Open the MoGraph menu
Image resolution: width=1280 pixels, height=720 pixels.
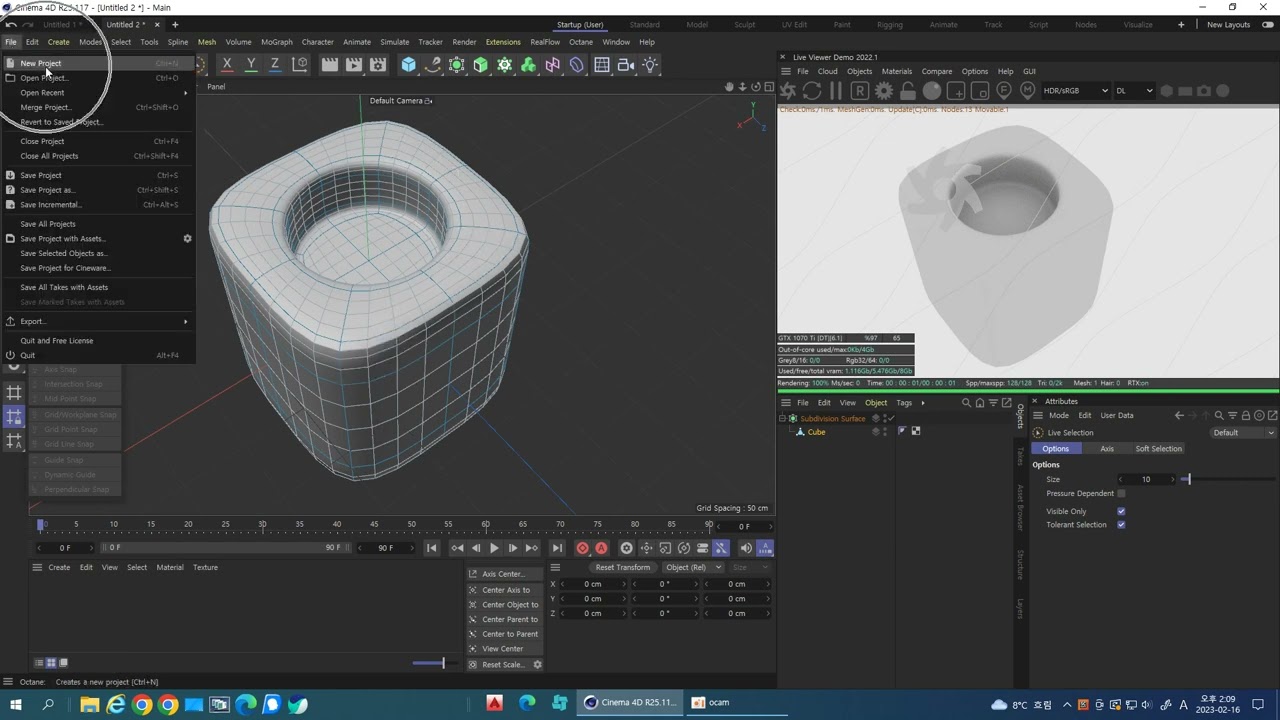pyautogui.click(x=277, y=42)
